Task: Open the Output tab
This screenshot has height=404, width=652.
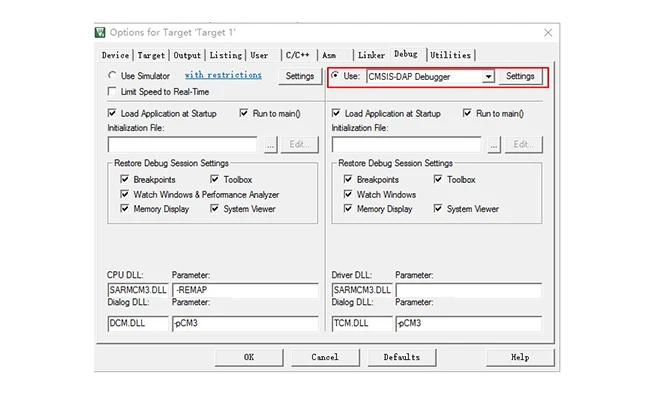Action: [x=187, y=55]
